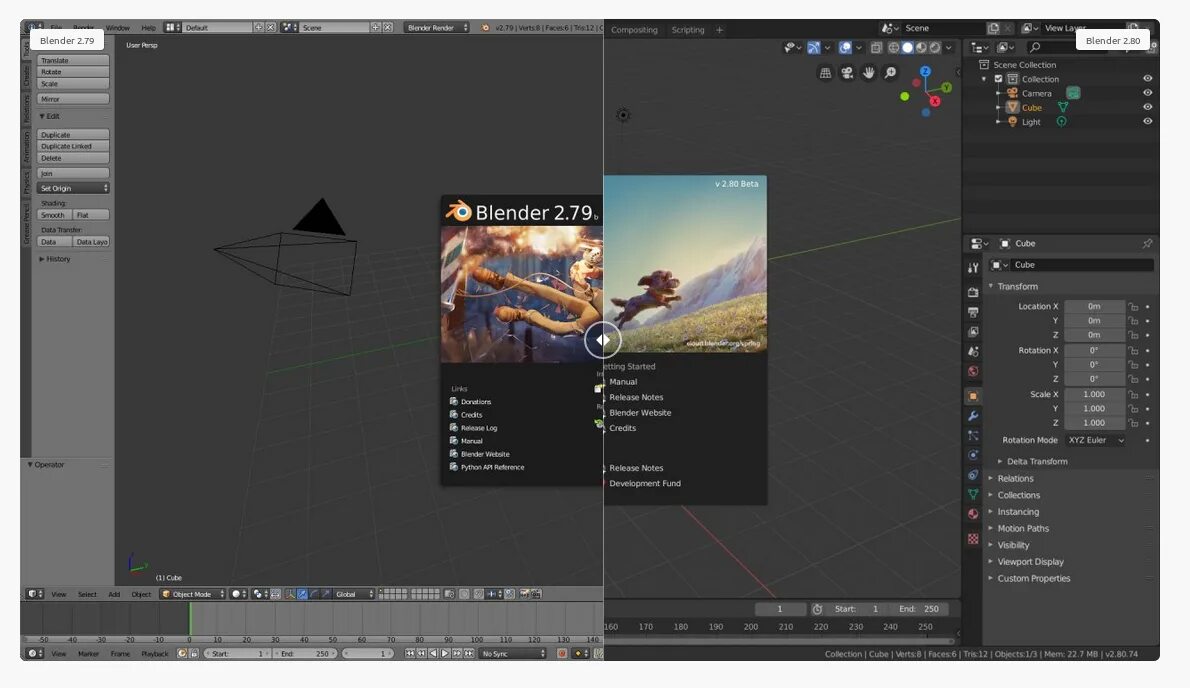Click the Smooth shading button

click(x=55, y=215)
